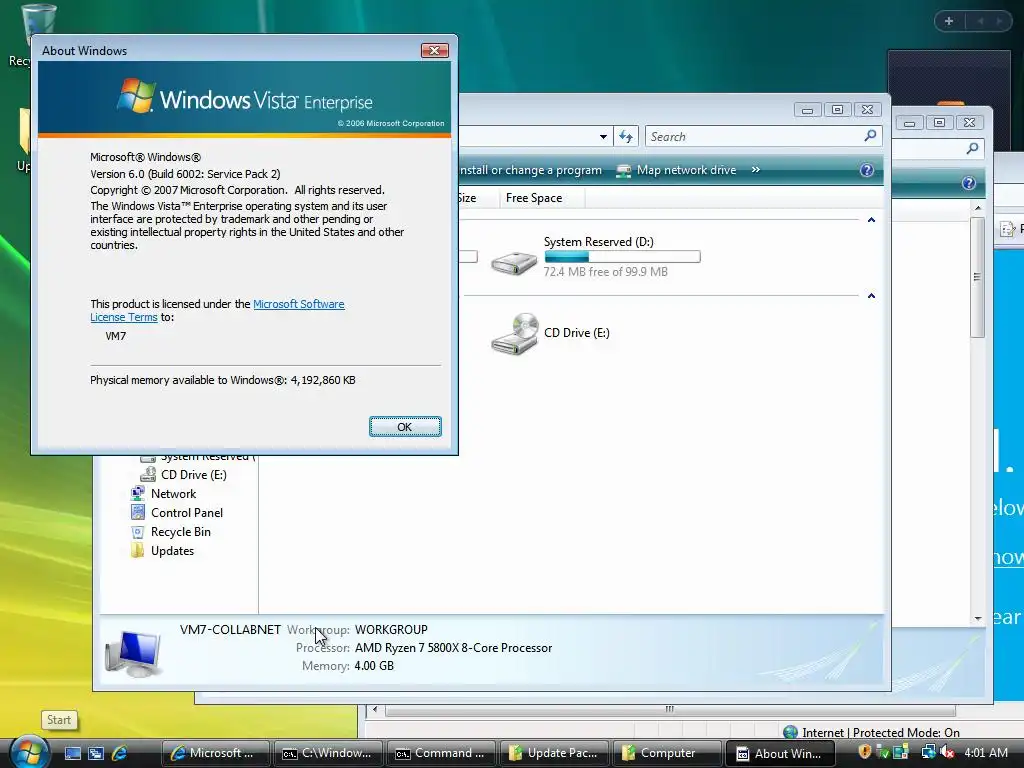
Task: Click the magnifier icon in Computer search box
Action: coord(870,136)
